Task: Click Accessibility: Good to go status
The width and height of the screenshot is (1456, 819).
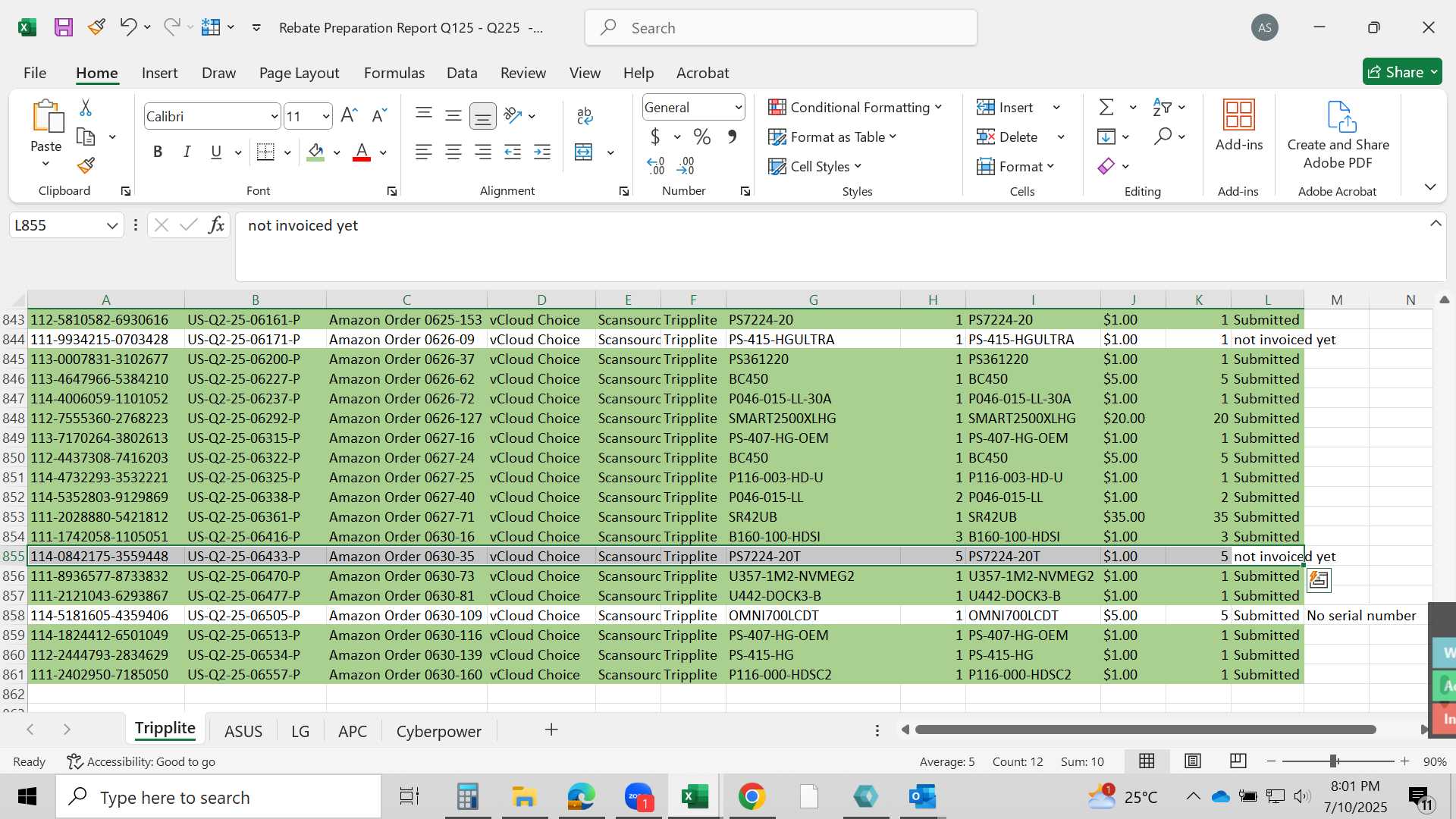Action: click(x=141, y=761)
